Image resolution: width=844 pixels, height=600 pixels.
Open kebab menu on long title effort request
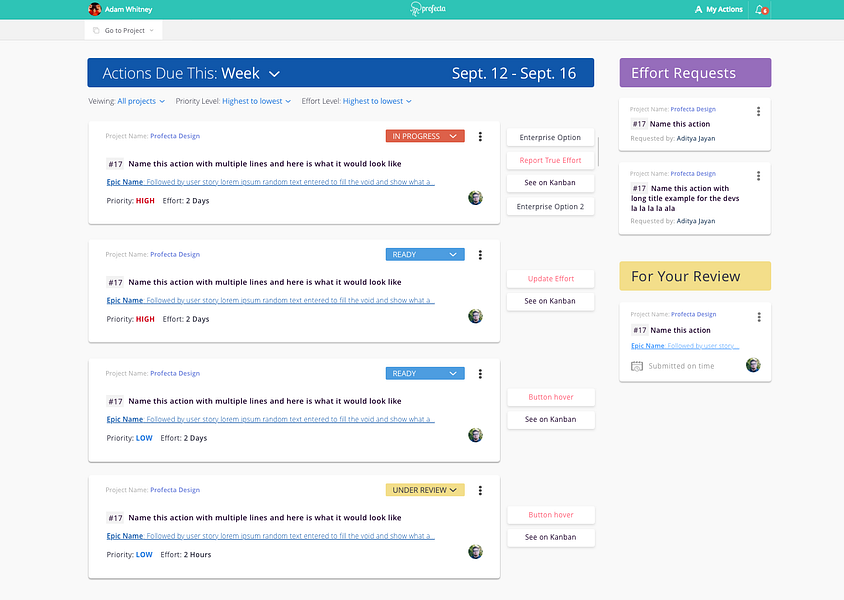tap(758, 176)
